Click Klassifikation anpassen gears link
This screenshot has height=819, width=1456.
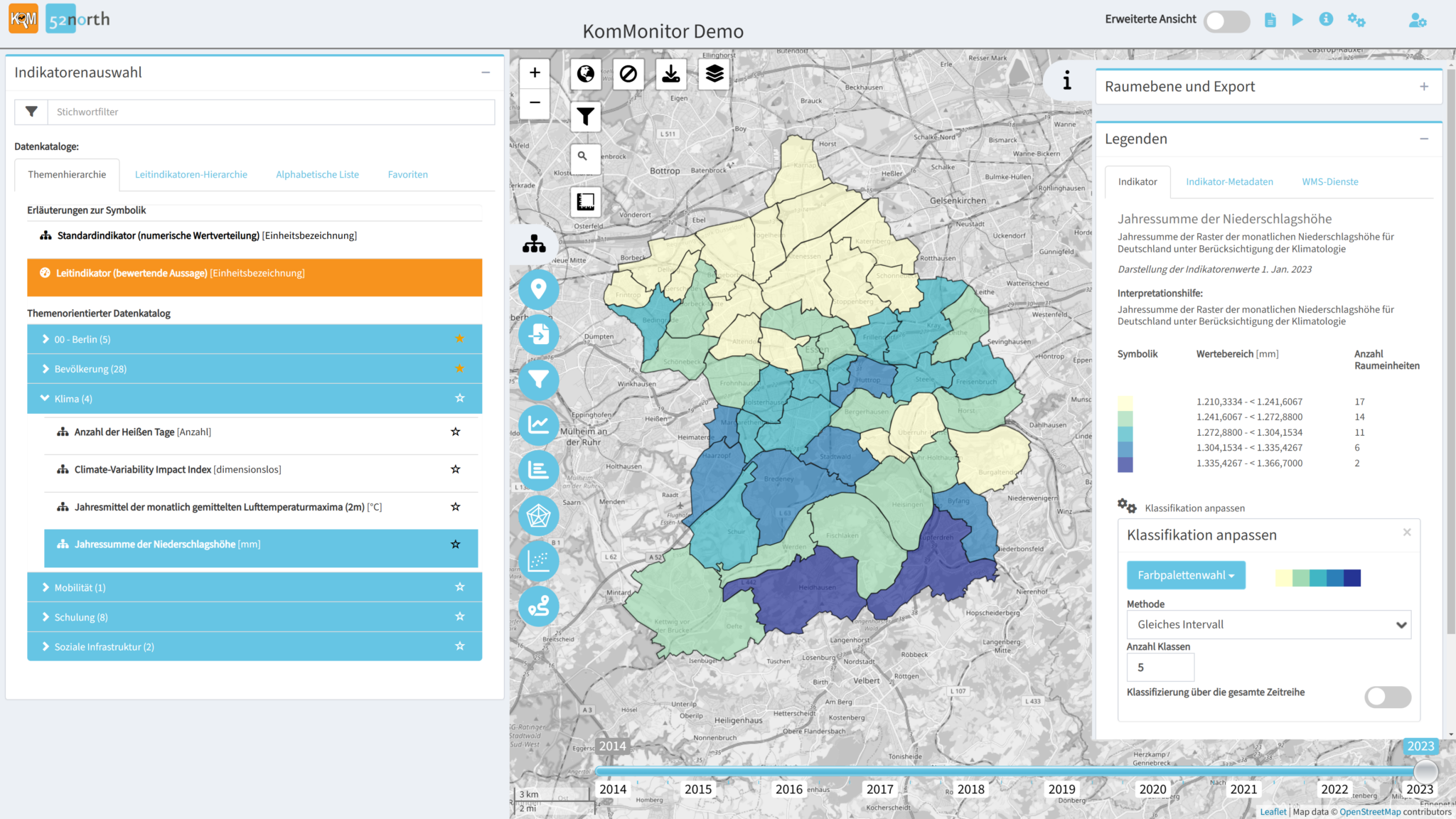pyautogui.click(x=1182, y=508)
